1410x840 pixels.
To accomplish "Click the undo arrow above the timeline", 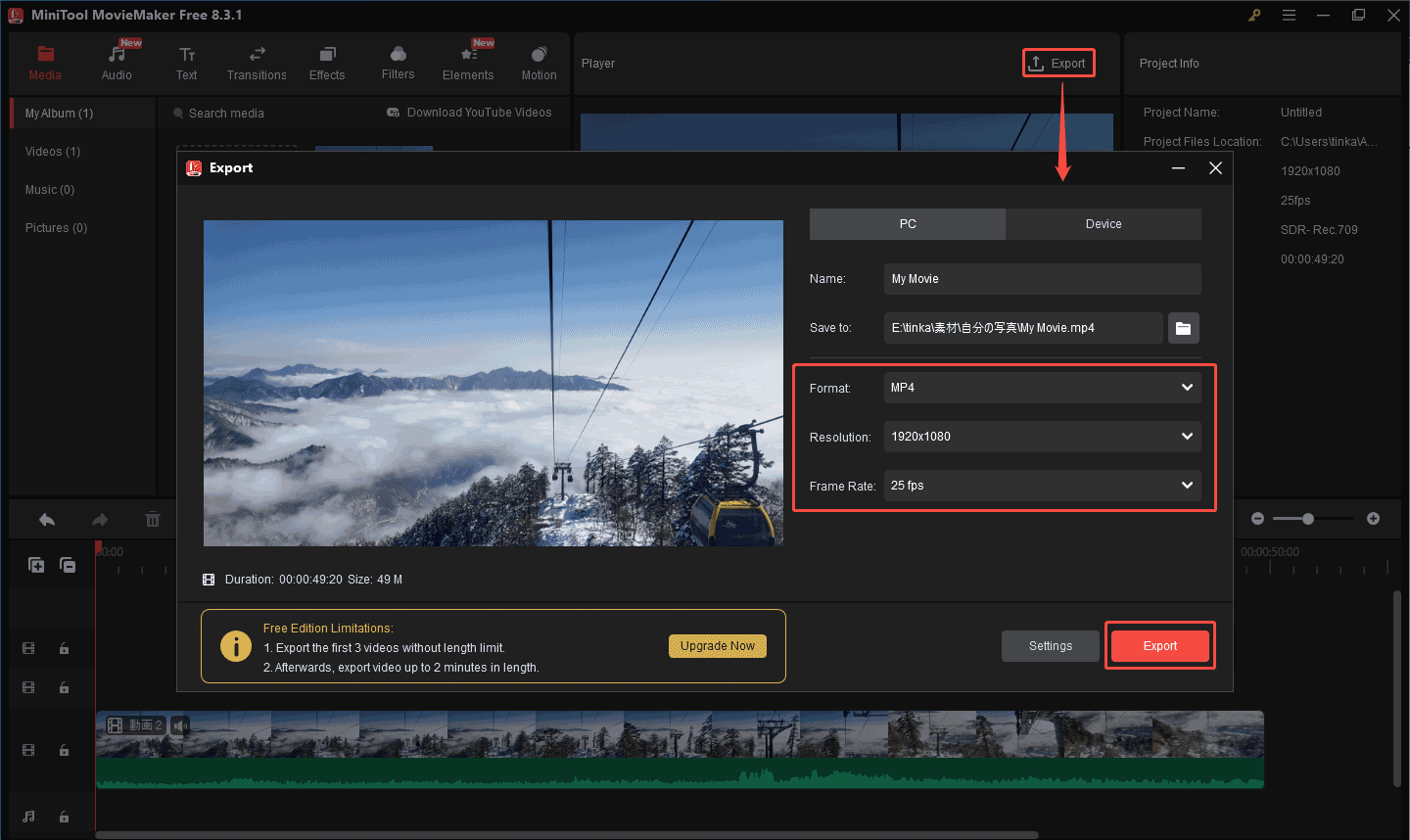I will pos(47,520).
